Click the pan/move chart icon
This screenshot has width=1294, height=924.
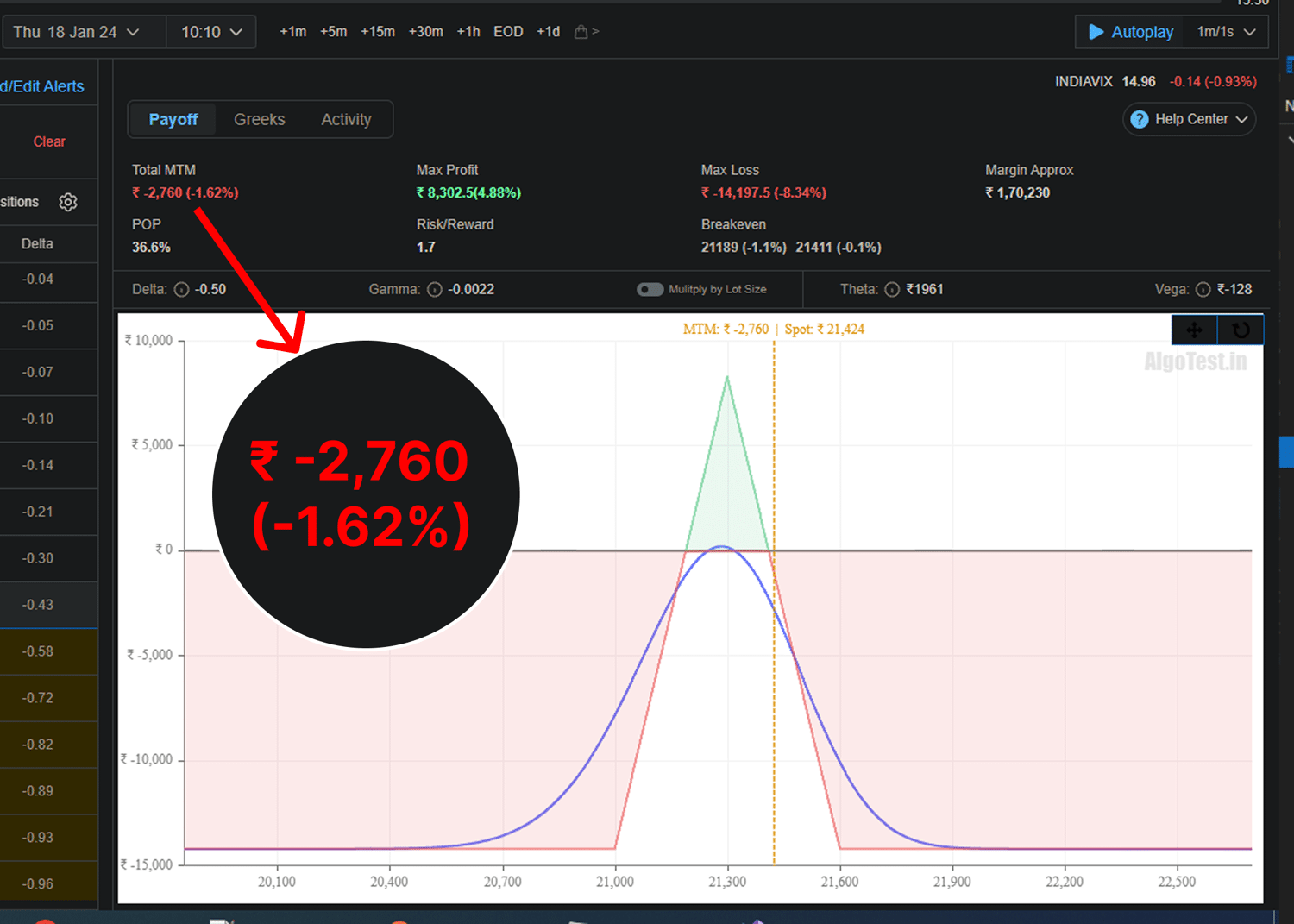click(x=1194, y=330)
